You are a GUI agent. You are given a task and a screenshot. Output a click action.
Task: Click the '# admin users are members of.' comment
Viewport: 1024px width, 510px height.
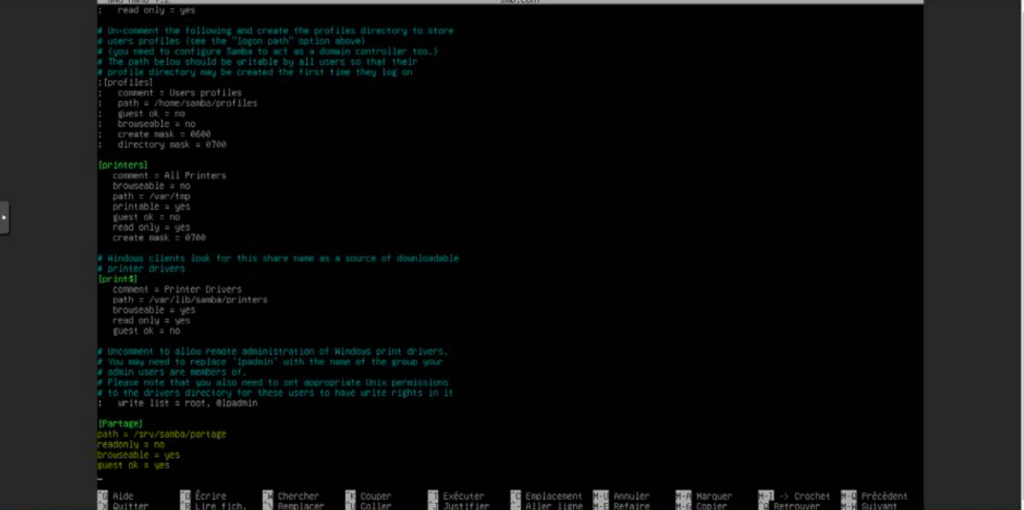click(x=172, y=372)
